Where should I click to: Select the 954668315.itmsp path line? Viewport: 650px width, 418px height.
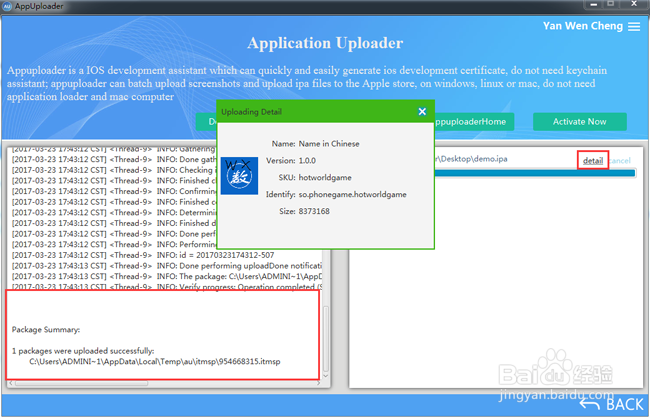[155, 362]
